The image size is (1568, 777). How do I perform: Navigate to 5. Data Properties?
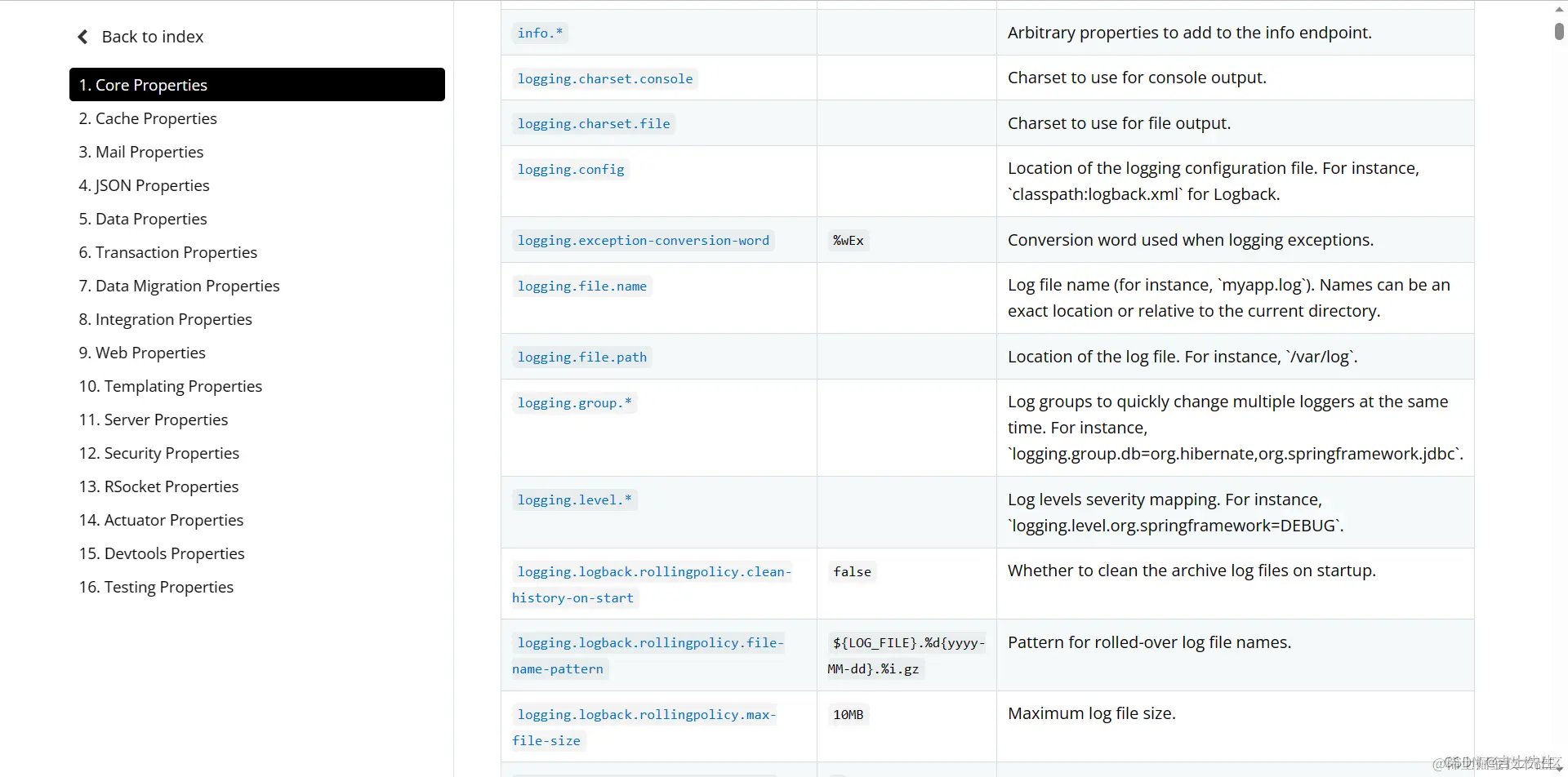pos(143,219)
